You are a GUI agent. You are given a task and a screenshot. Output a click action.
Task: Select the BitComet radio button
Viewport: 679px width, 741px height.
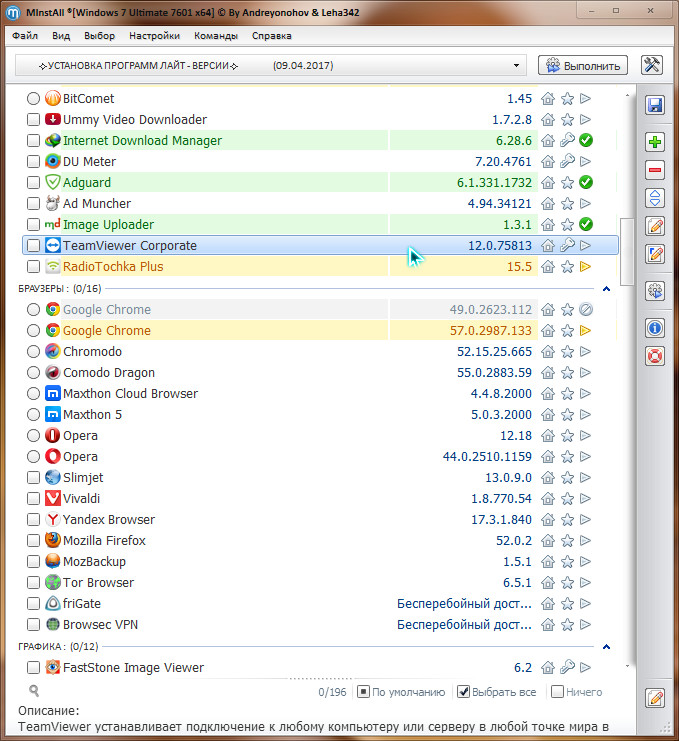coord(33,99)
